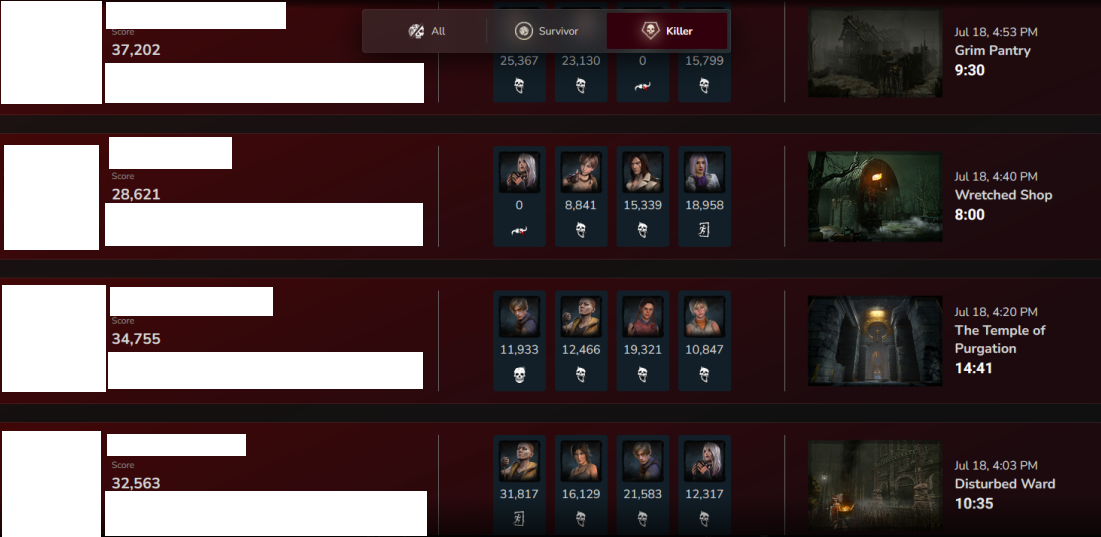The image size is (1101, 537).
Task: Open the Wretched Shop map thumbnail
Action: 875,197
